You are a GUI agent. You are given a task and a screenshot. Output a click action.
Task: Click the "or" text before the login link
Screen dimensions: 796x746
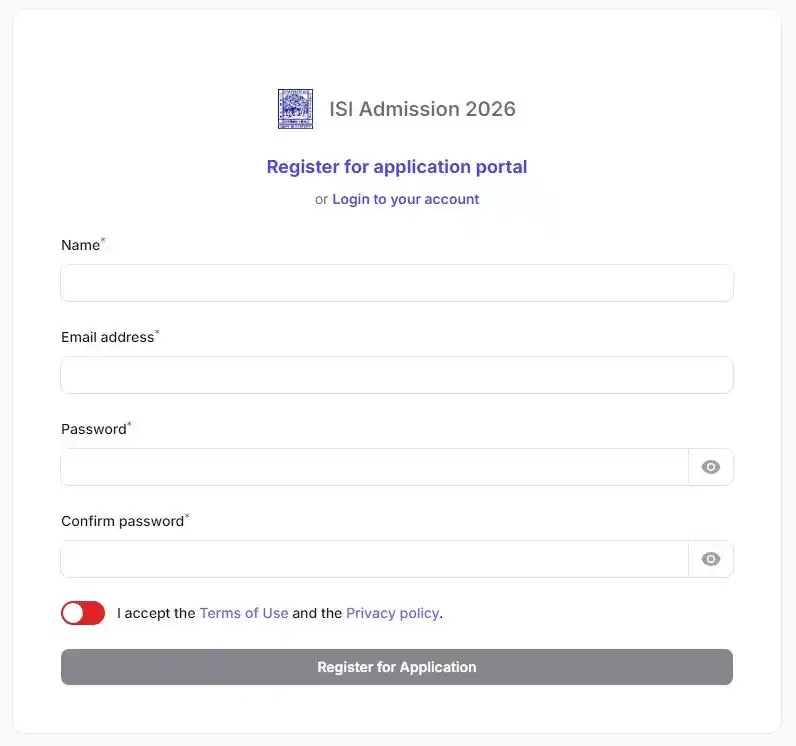tap(321, 199)
